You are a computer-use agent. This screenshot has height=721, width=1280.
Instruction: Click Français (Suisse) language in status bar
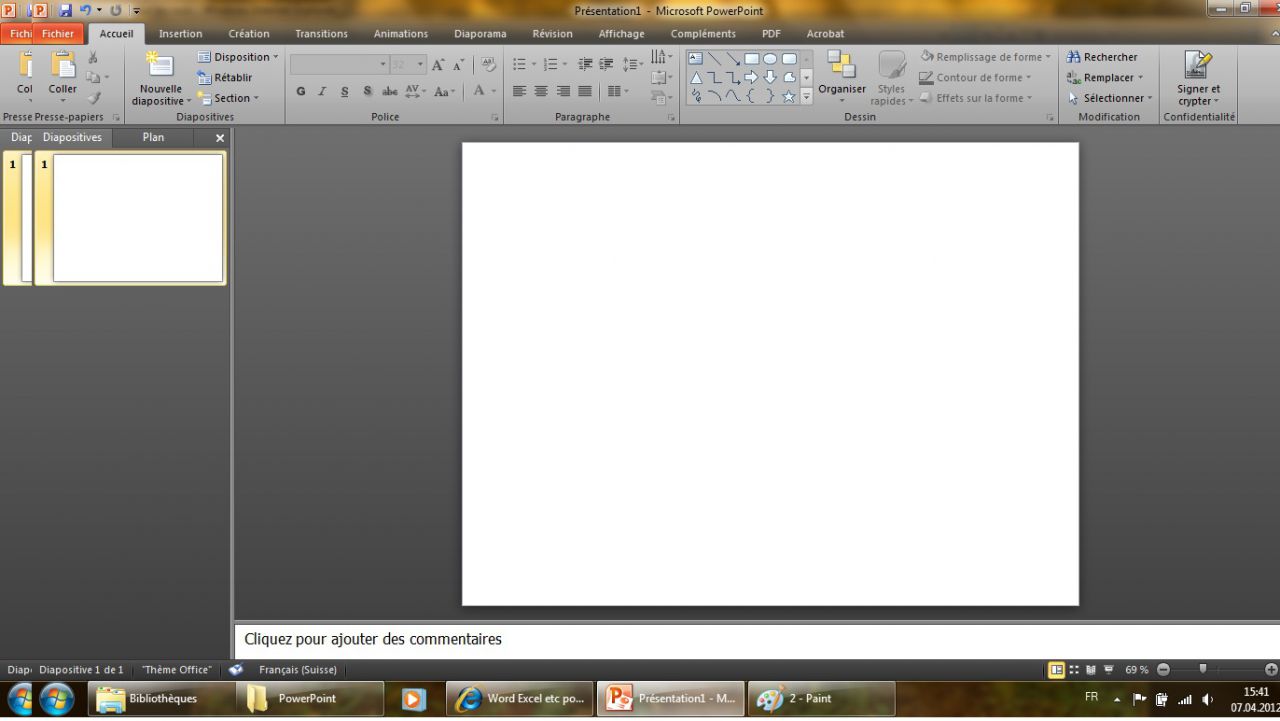298,670
